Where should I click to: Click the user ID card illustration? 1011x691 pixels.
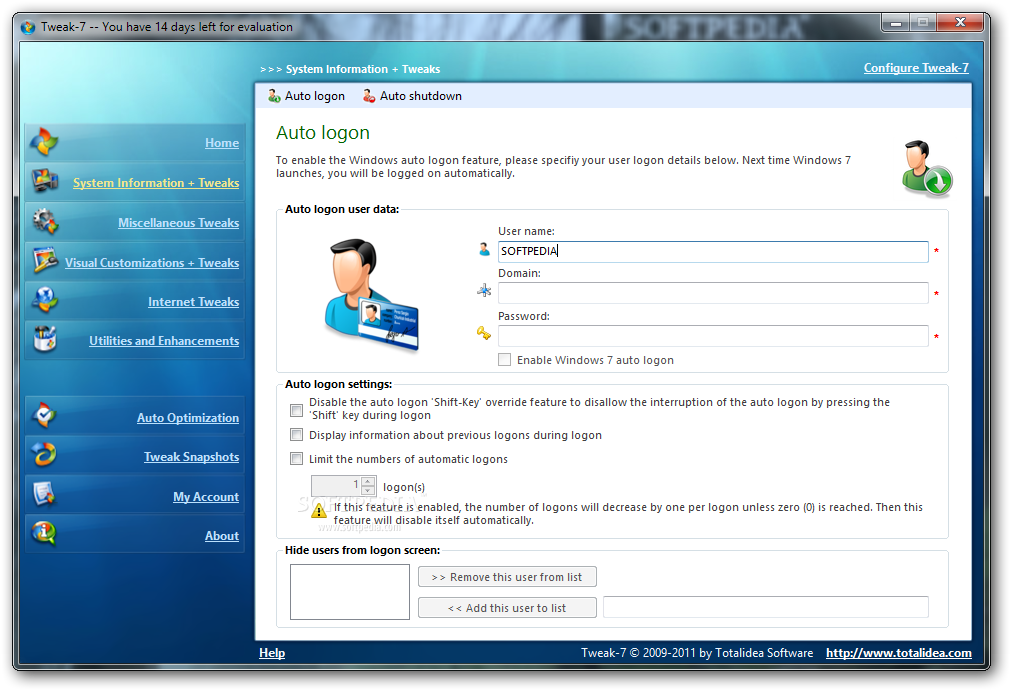[371, 295]
